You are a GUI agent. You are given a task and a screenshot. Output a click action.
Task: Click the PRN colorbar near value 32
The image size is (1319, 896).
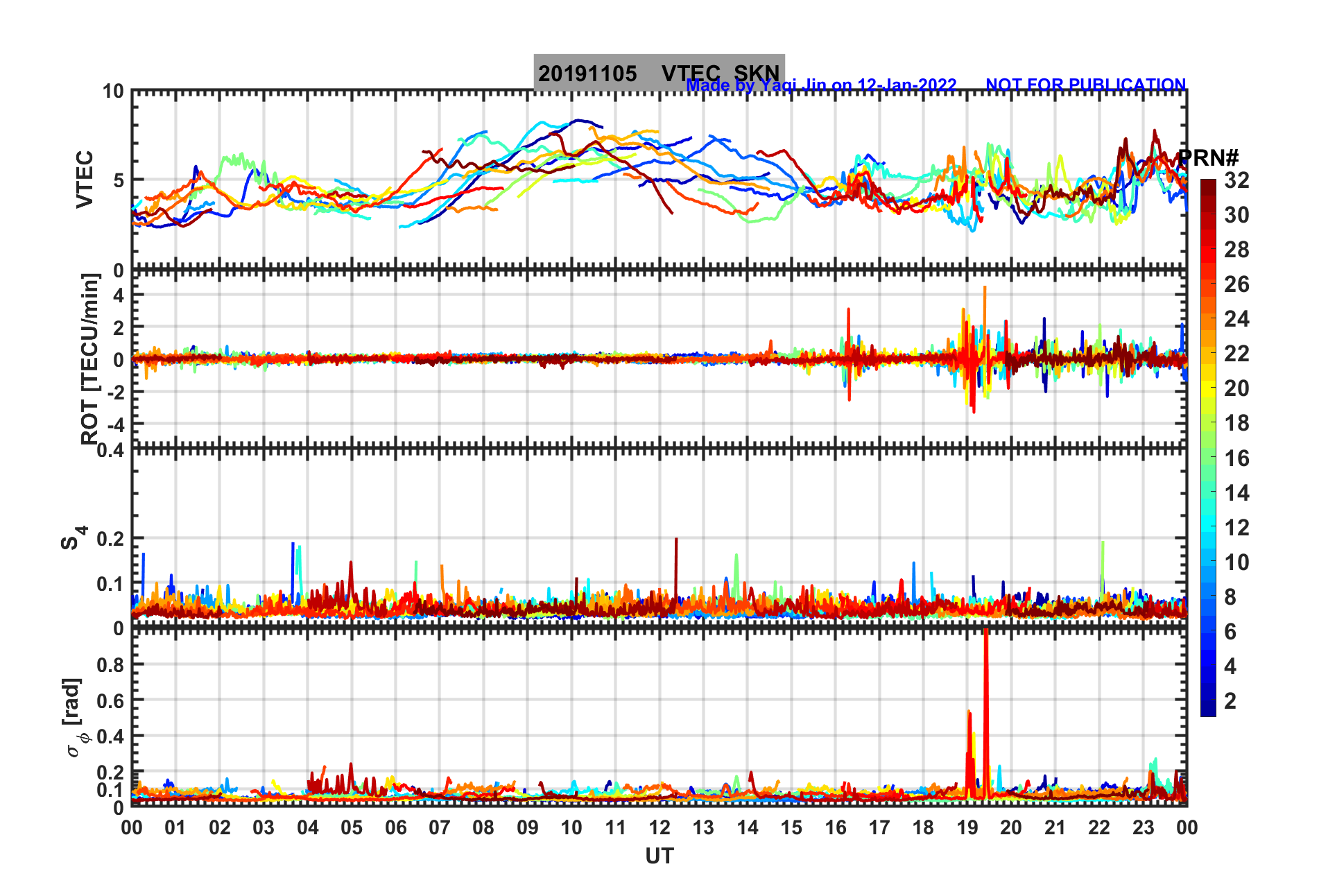1208,184
